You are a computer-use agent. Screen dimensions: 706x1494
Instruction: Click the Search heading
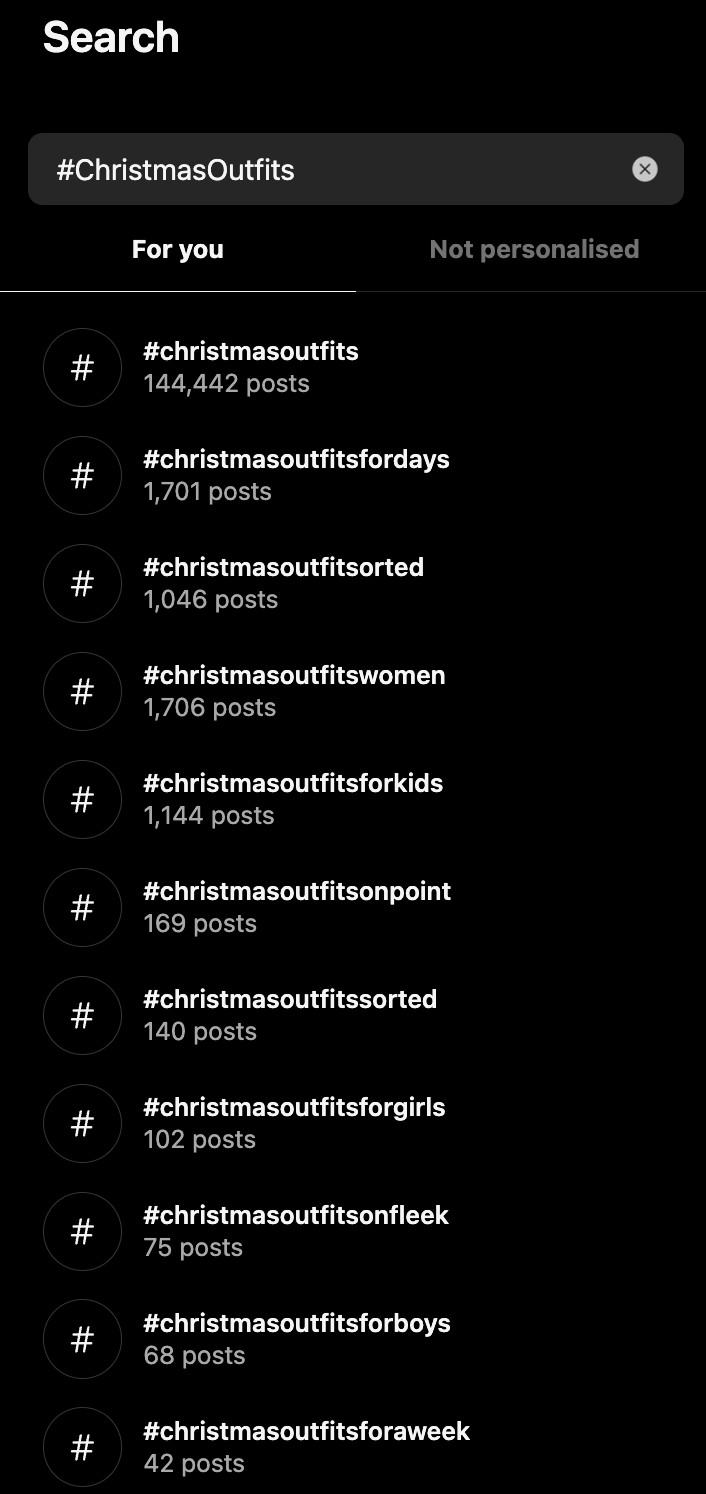click(111, 38)
